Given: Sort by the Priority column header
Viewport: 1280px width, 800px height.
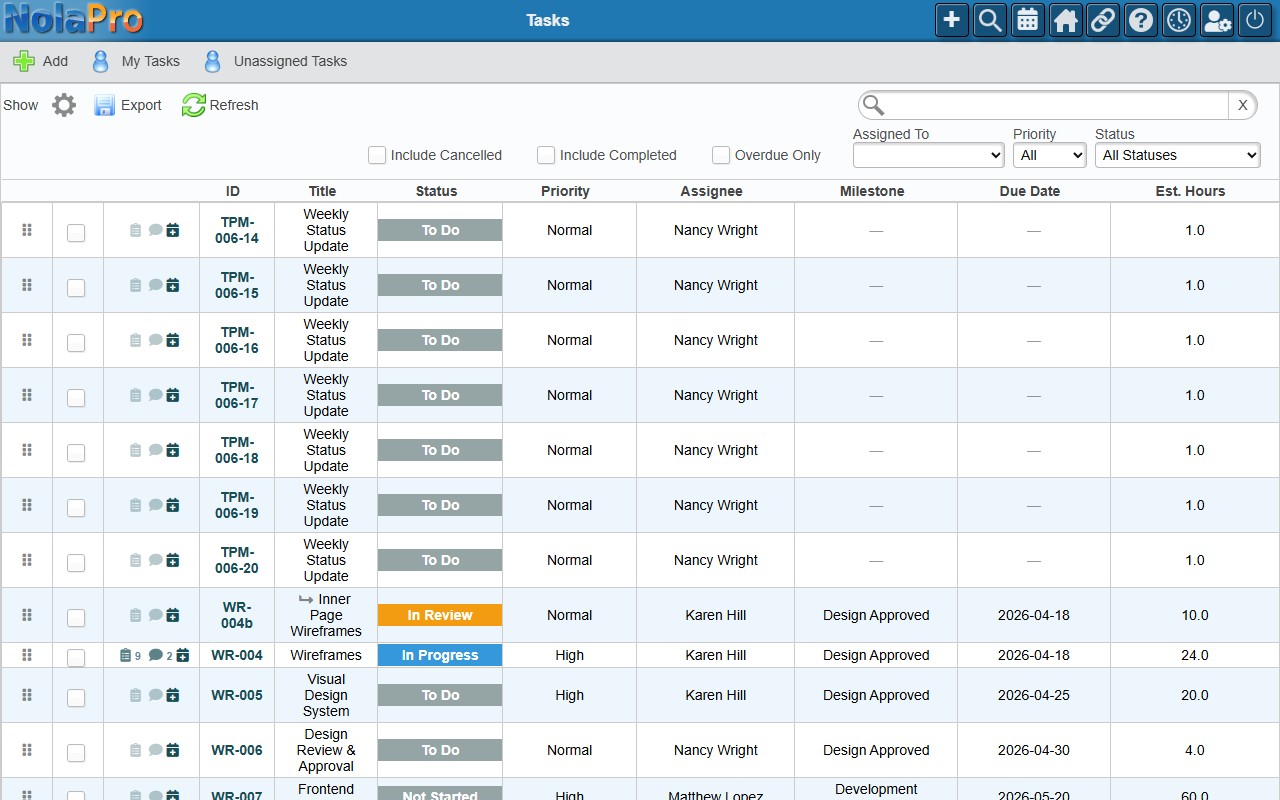Looking at the screenshot, I should tap(565, 191).
